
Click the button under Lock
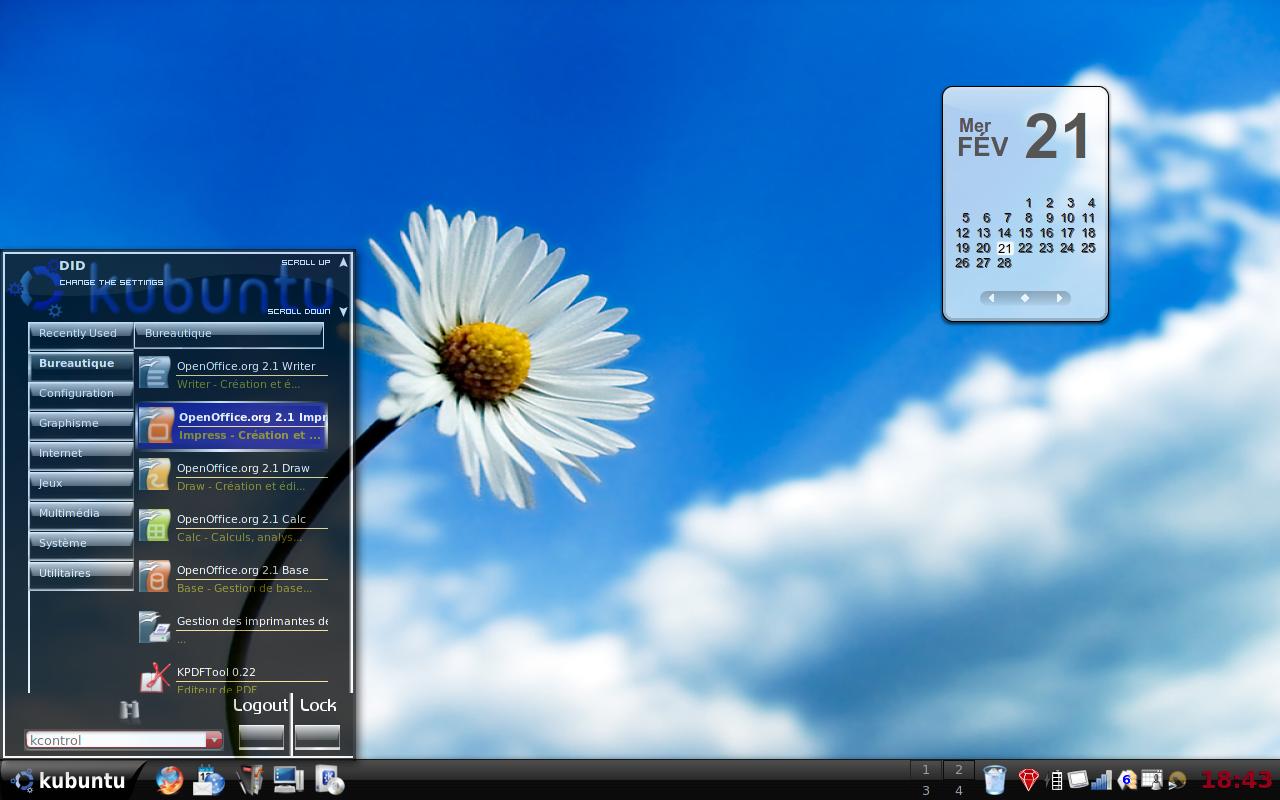317,737
